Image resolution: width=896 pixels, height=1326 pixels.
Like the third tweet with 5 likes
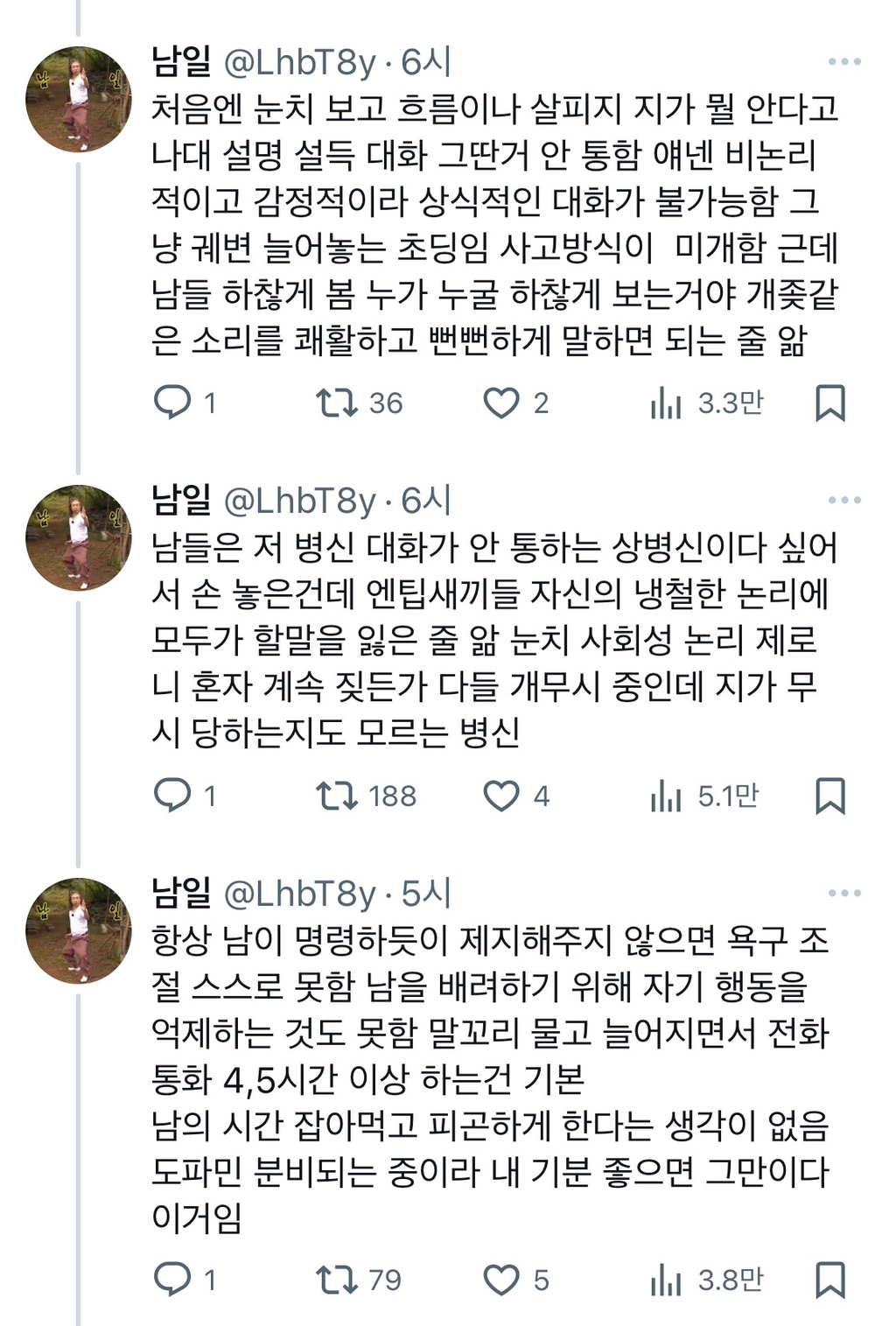[x=501, y=1280]
